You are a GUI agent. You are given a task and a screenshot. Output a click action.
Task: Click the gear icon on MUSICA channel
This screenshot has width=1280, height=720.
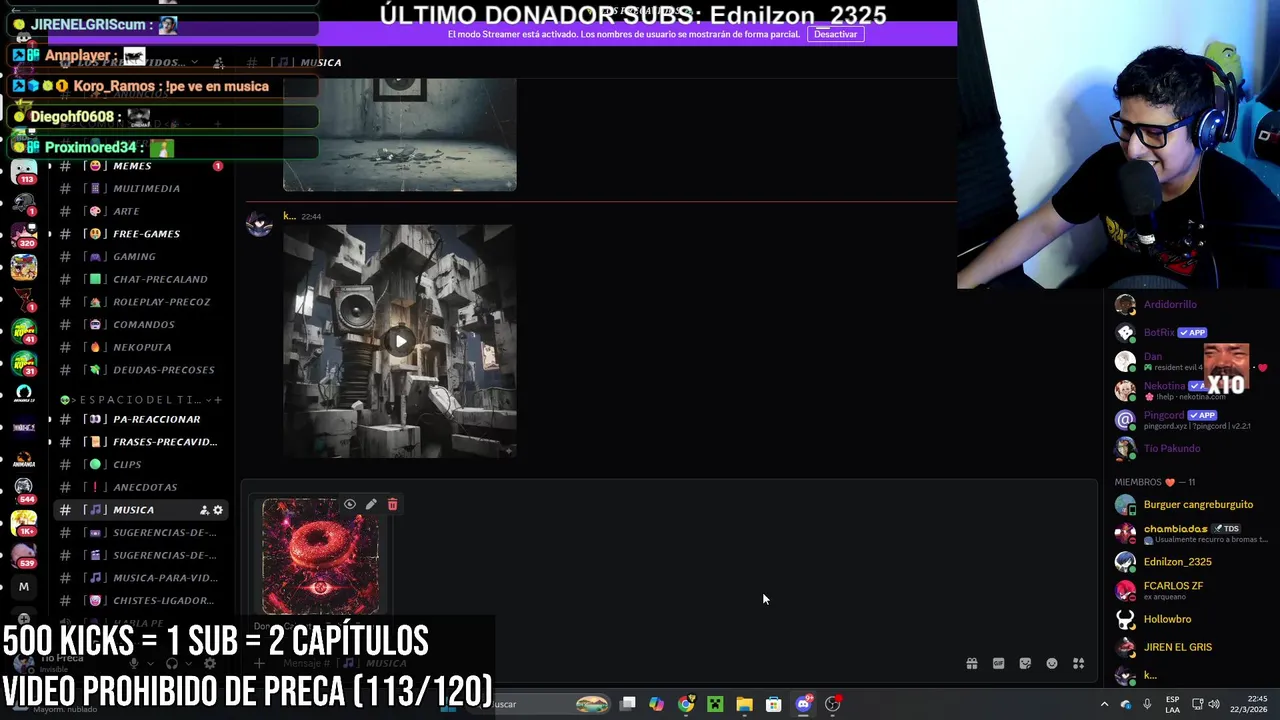(218, 510)
